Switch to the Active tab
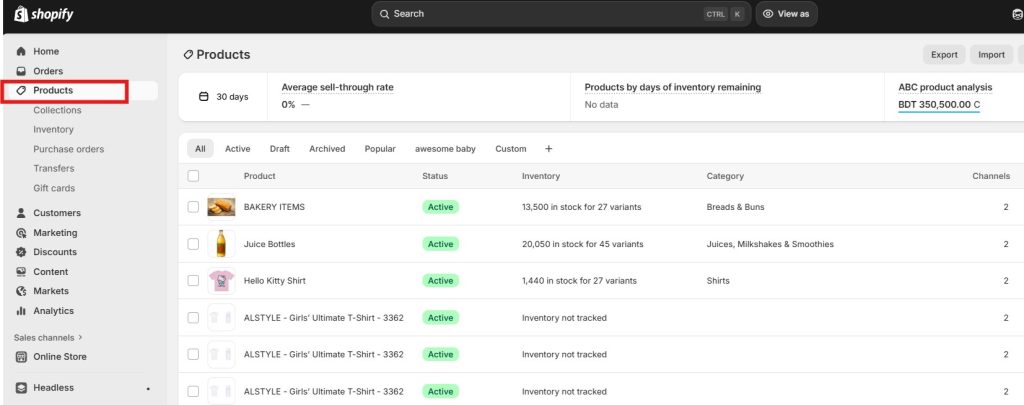This screenshot has height=405, width=1024. click(x=238, y=149)
